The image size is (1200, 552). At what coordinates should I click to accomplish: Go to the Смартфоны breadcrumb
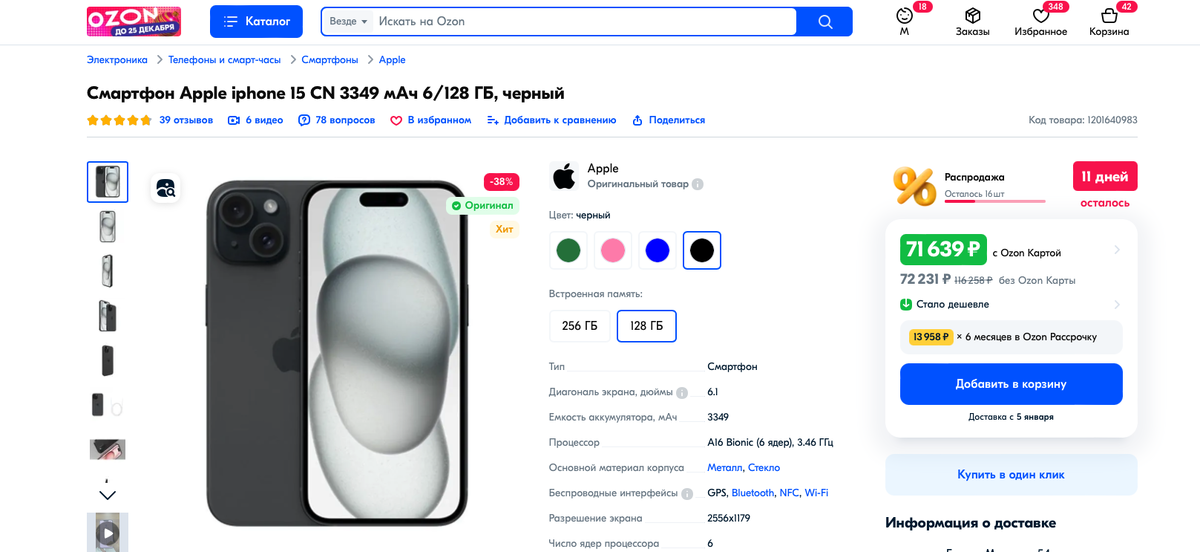(330, 60)
